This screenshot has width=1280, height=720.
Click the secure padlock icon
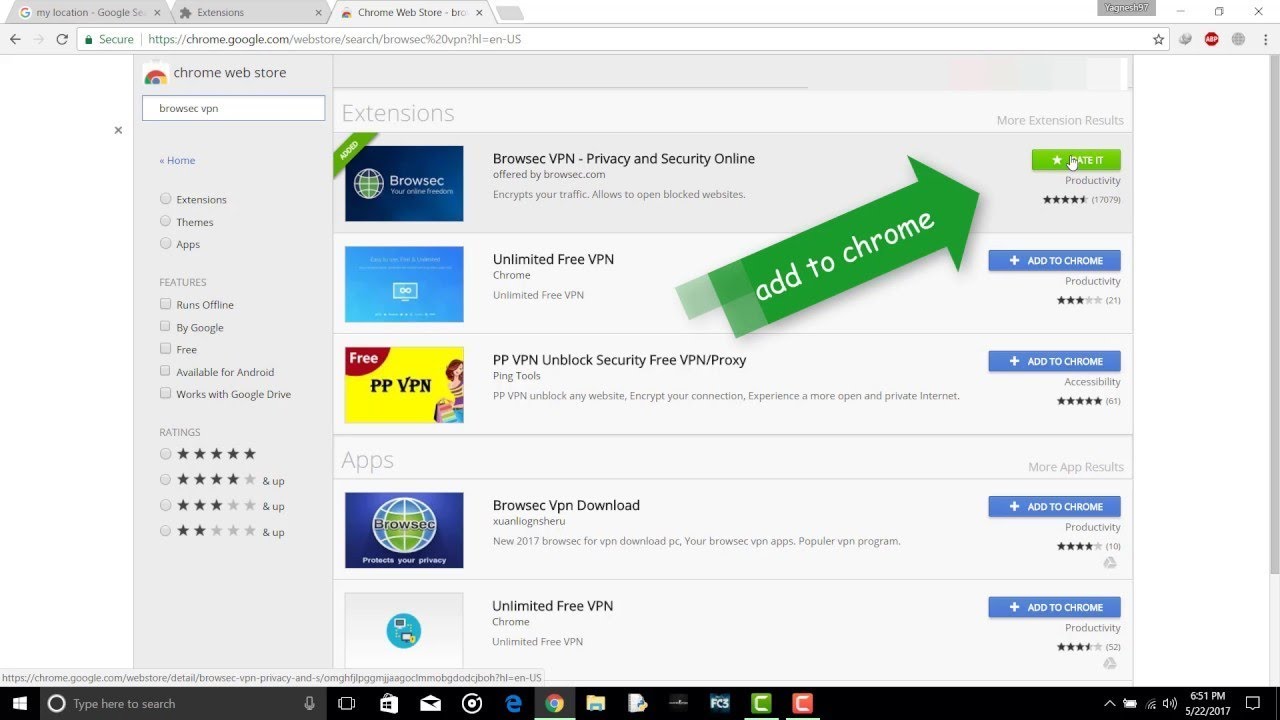click(88, 40)
